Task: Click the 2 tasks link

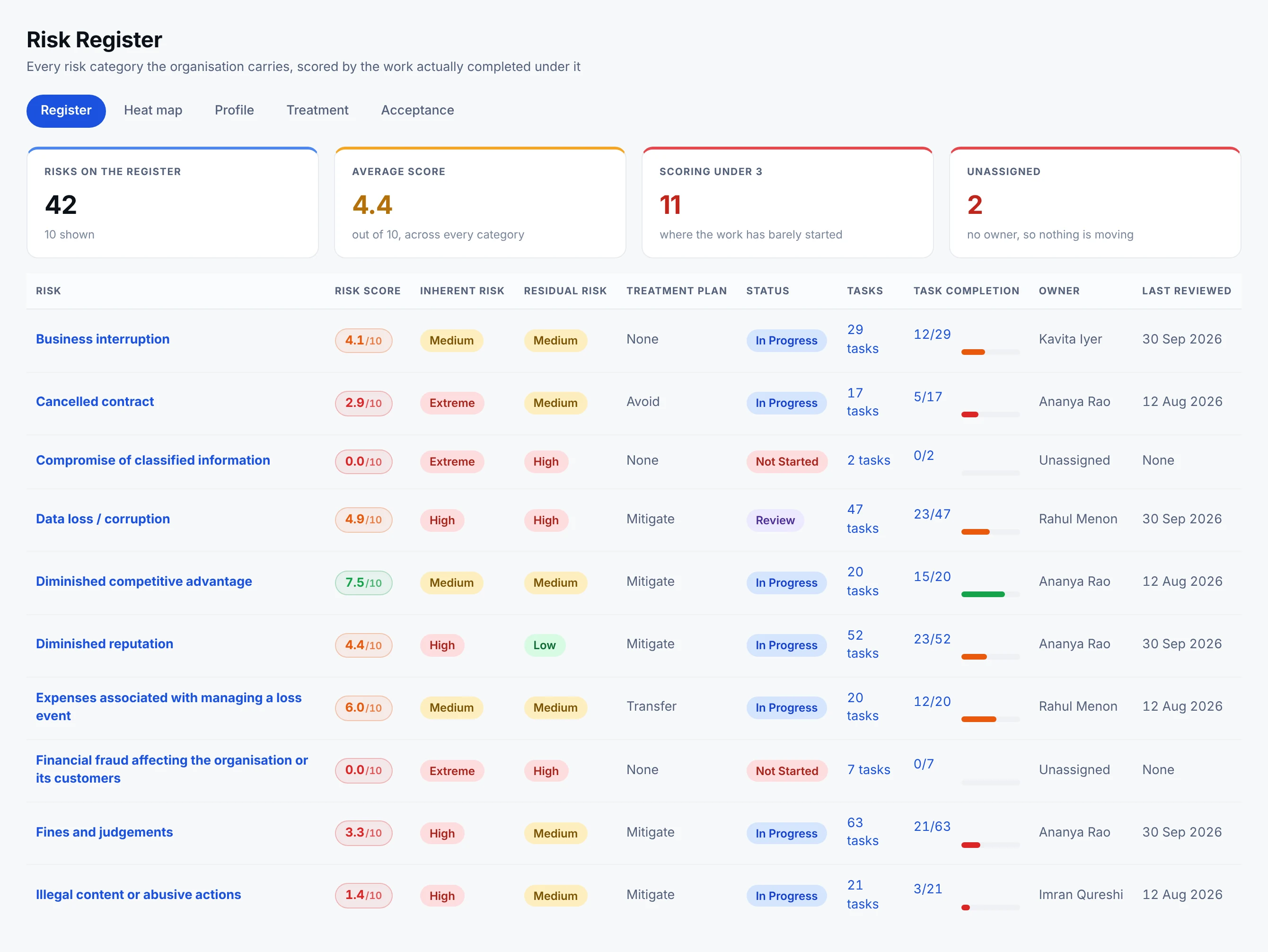Action: [869, 460]
